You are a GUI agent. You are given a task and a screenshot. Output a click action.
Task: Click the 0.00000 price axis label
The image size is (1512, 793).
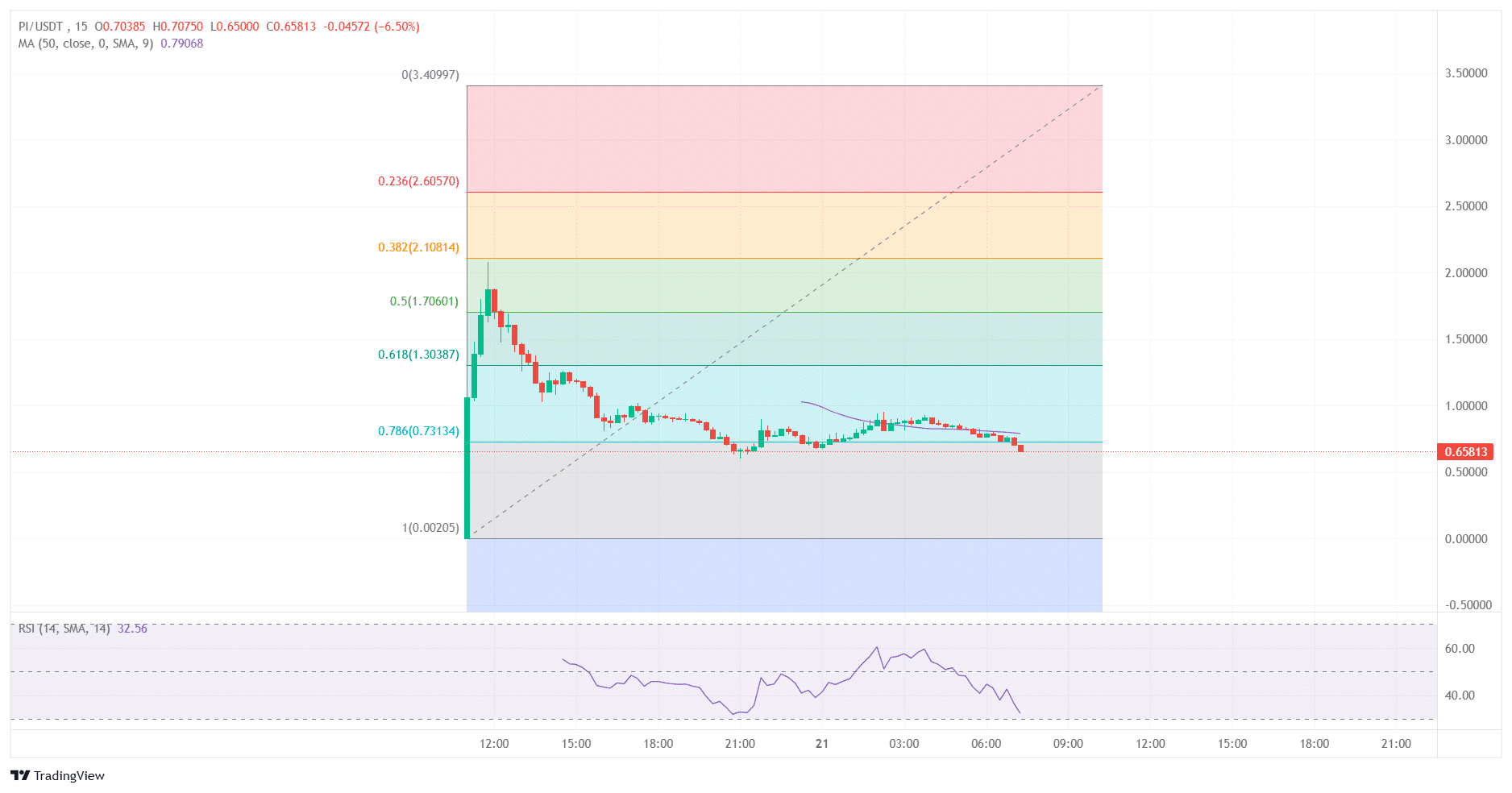pos(1466,539)
